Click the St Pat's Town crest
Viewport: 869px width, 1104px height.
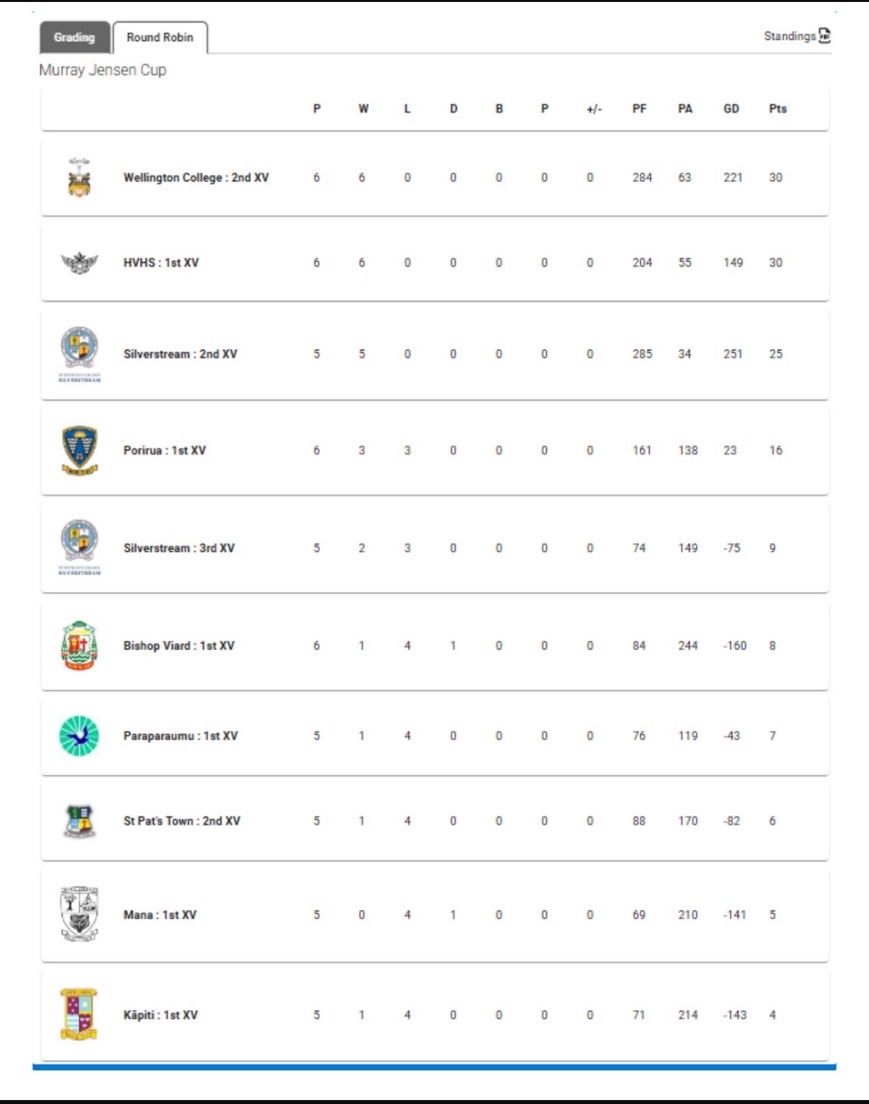click(80, 821)
